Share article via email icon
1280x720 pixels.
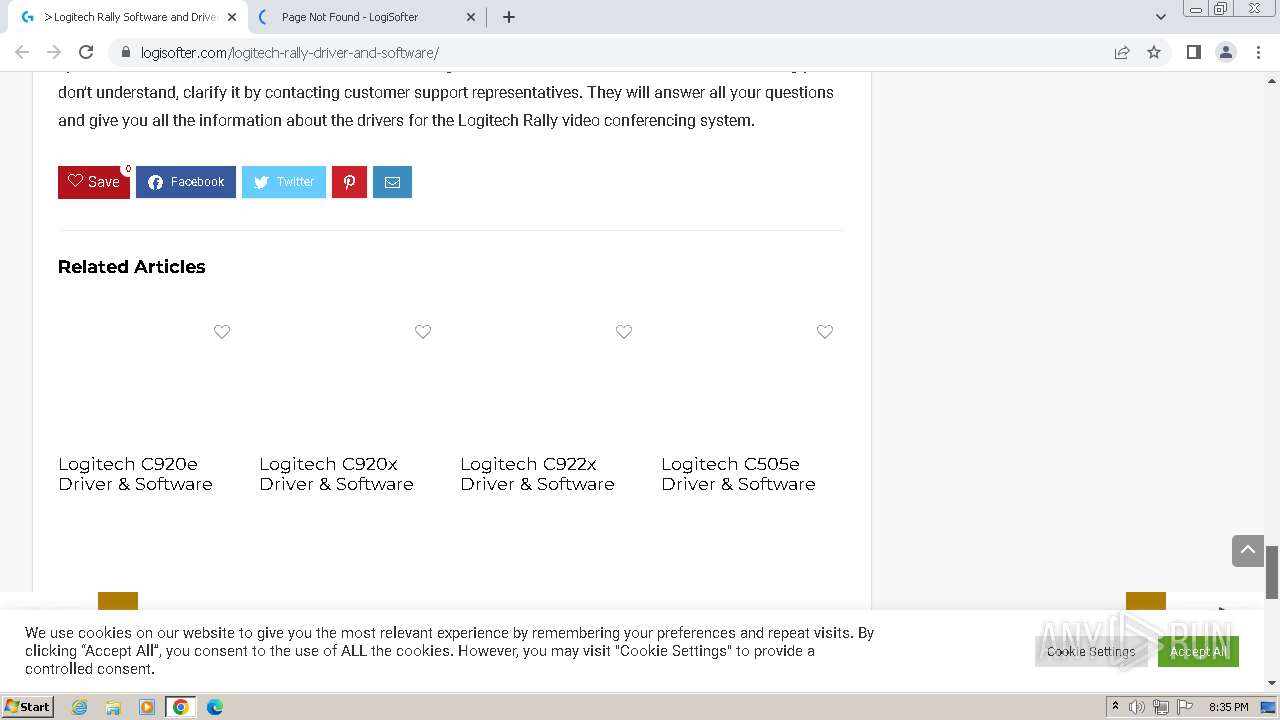pyautogui.click(x=392, y=182)
